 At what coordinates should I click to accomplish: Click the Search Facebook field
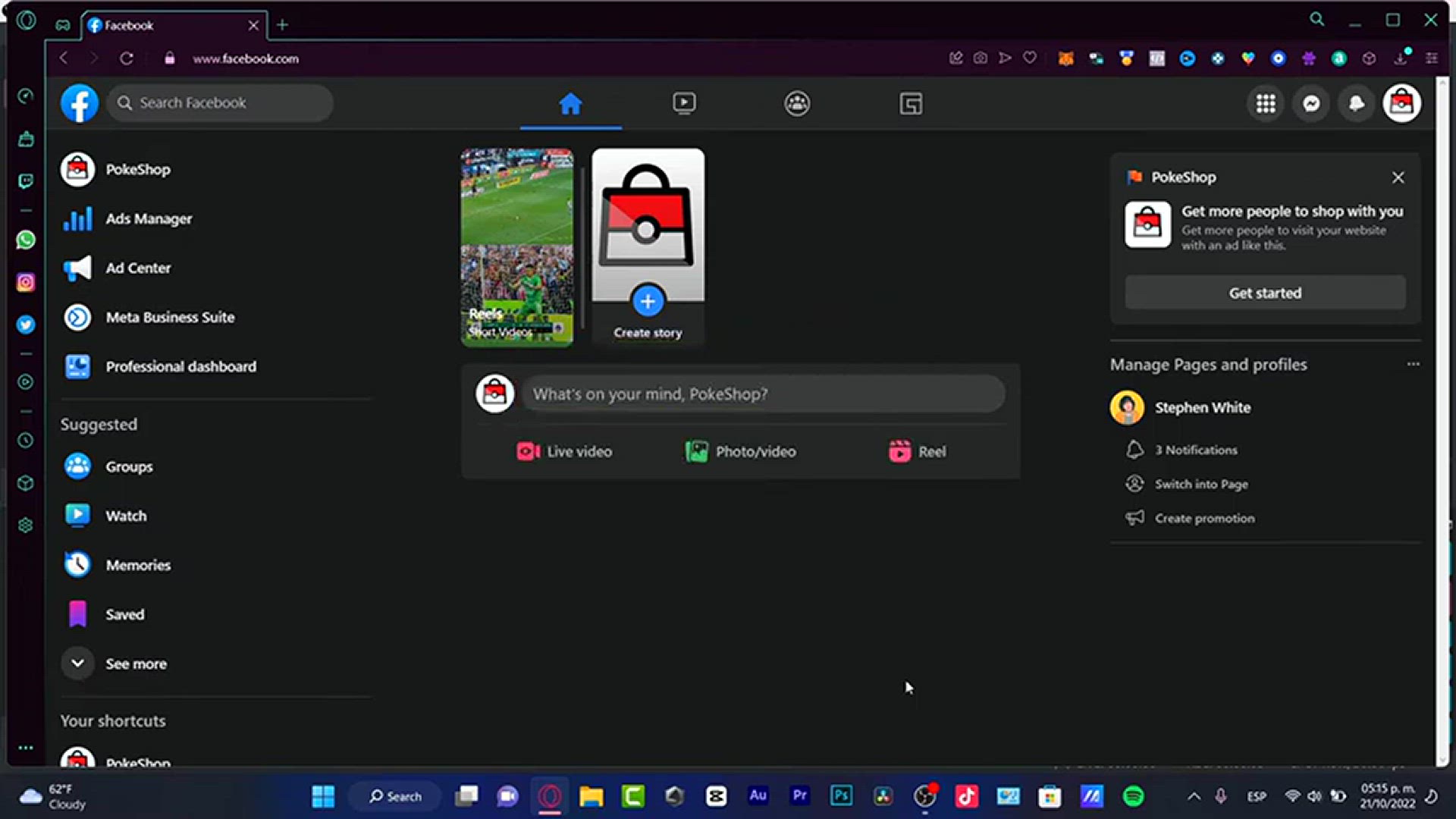[220, 103]
